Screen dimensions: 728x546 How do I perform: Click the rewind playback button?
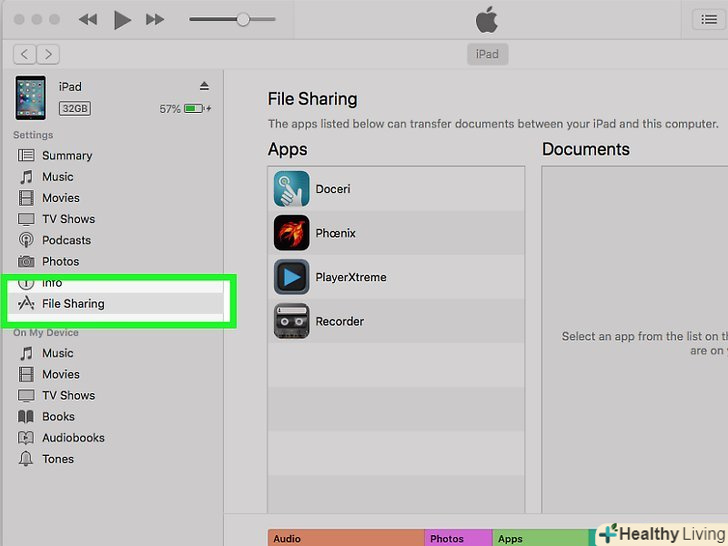point(88,20)
